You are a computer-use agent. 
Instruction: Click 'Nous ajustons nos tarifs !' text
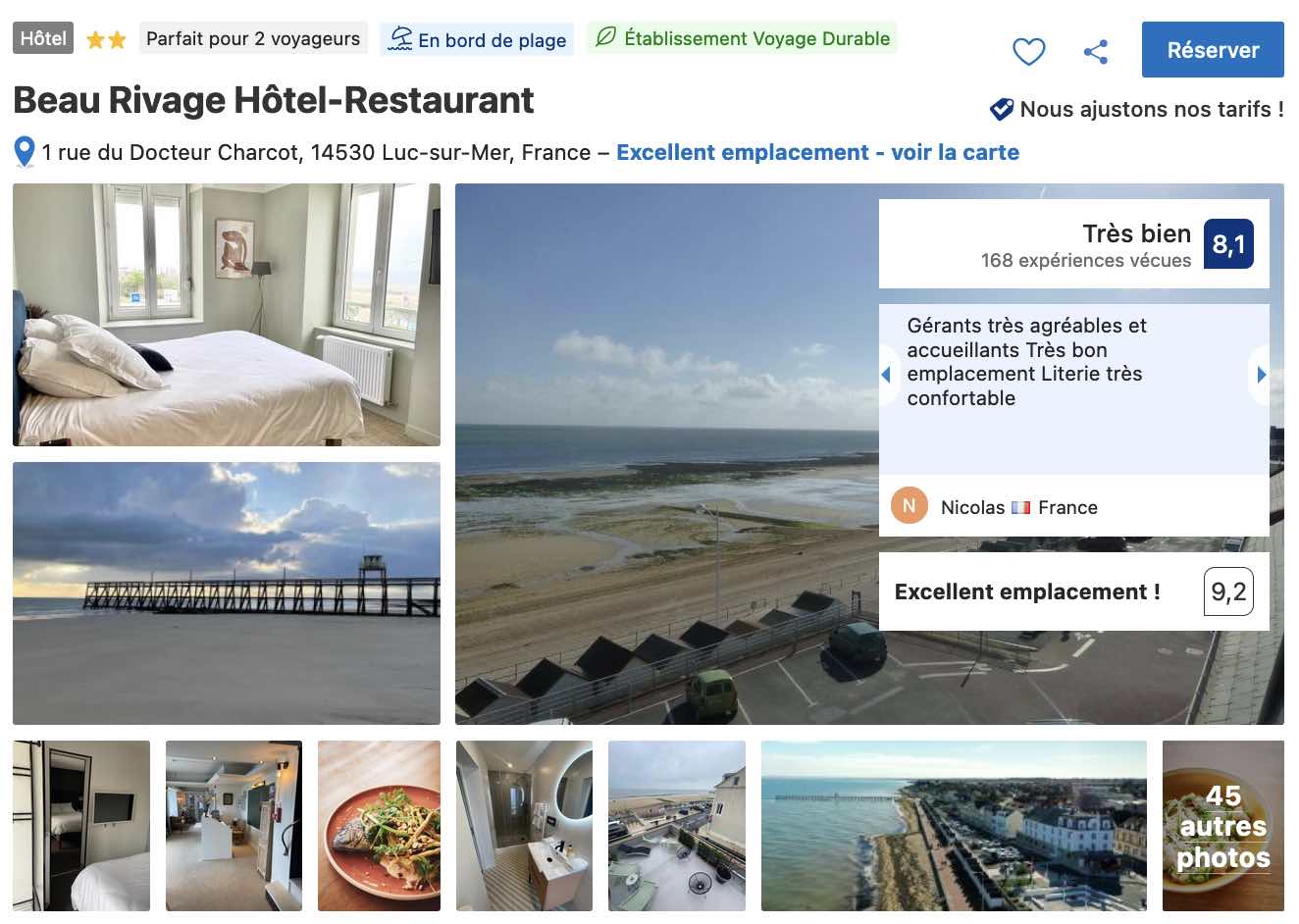[x=1152, y=109]
